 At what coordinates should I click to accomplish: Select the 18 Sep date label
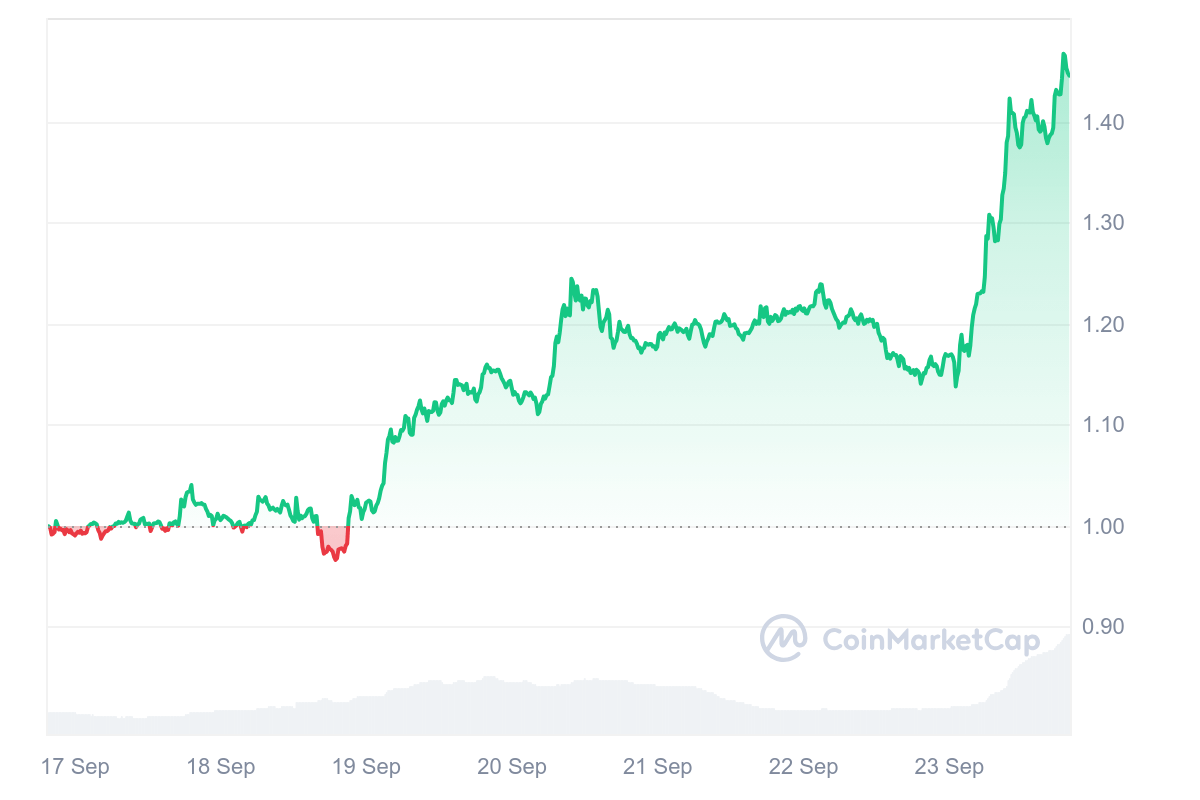coord(221,767)
